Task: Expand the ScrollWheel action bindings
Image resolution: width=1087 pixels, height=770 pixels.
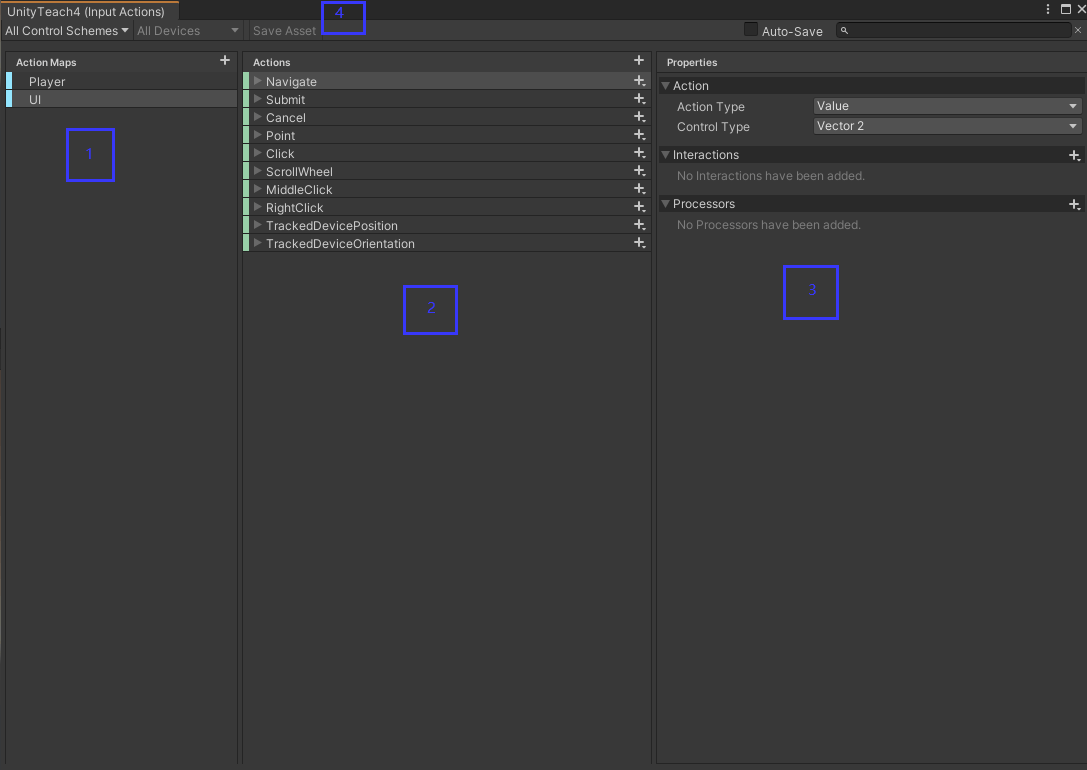Action: [257, 171]
